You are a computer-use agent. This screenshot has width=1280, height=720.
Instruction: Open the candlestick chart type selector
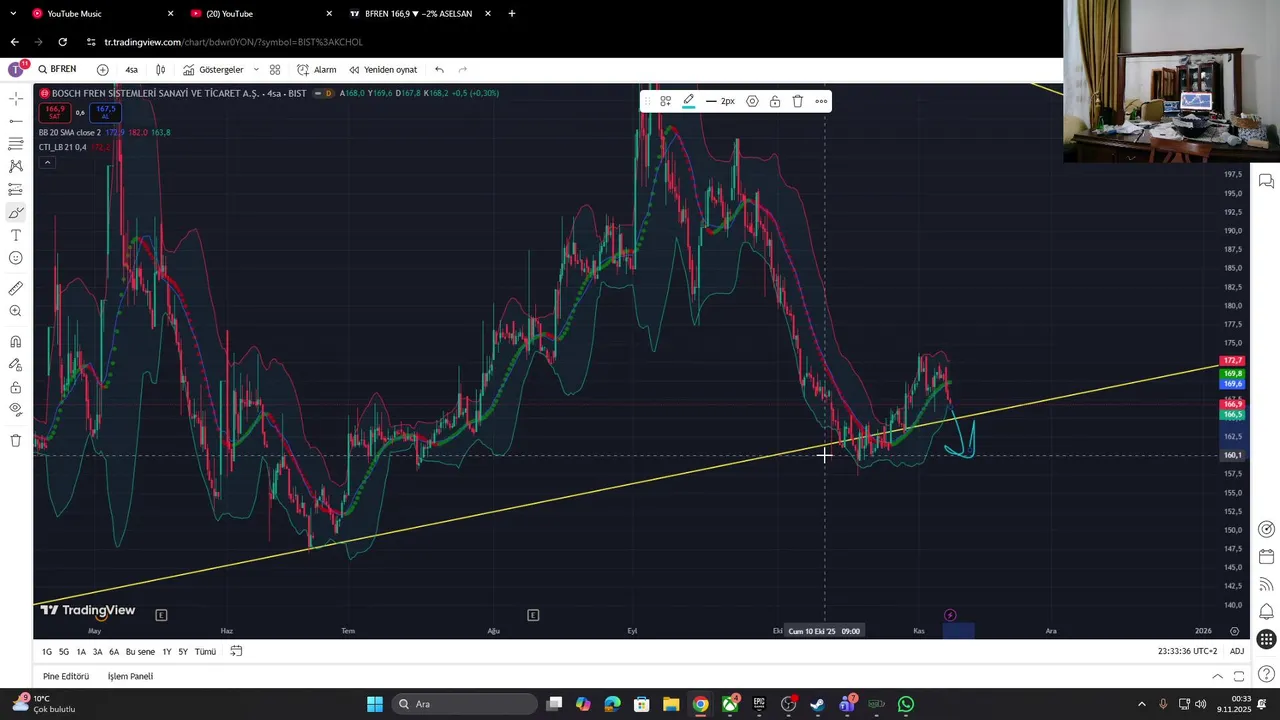pos(160,70)
